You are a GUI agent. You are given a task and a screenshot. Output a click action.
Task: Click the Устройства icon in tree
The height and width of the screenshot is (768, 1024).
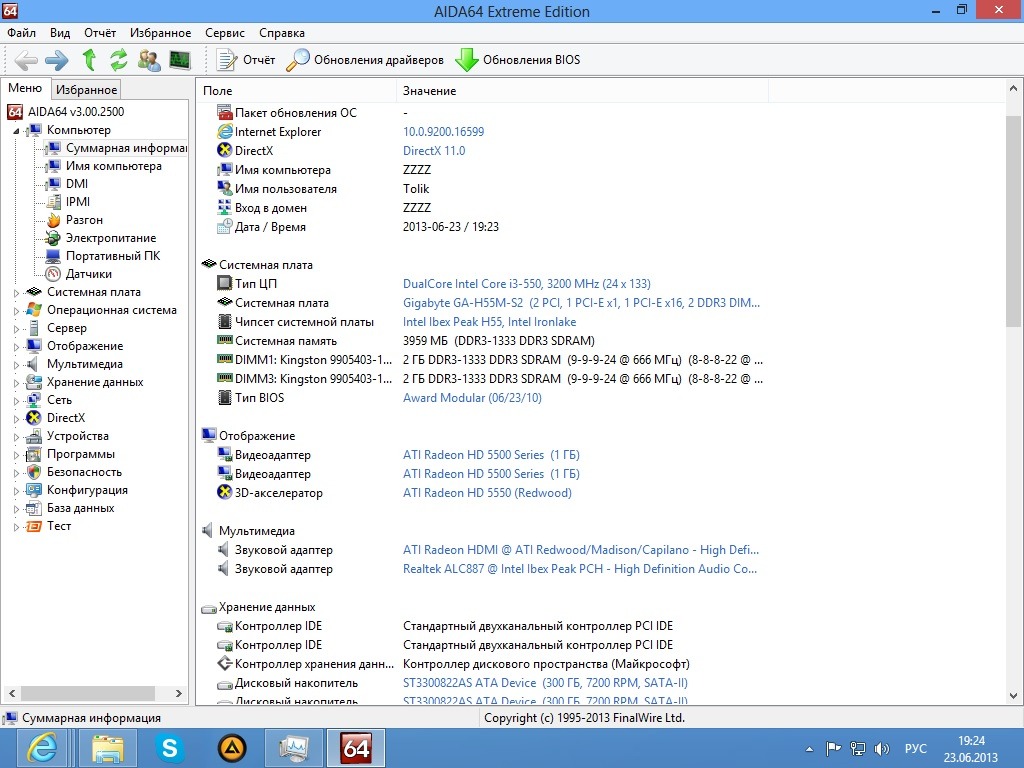pyautogui.click(x=34, y=436)
